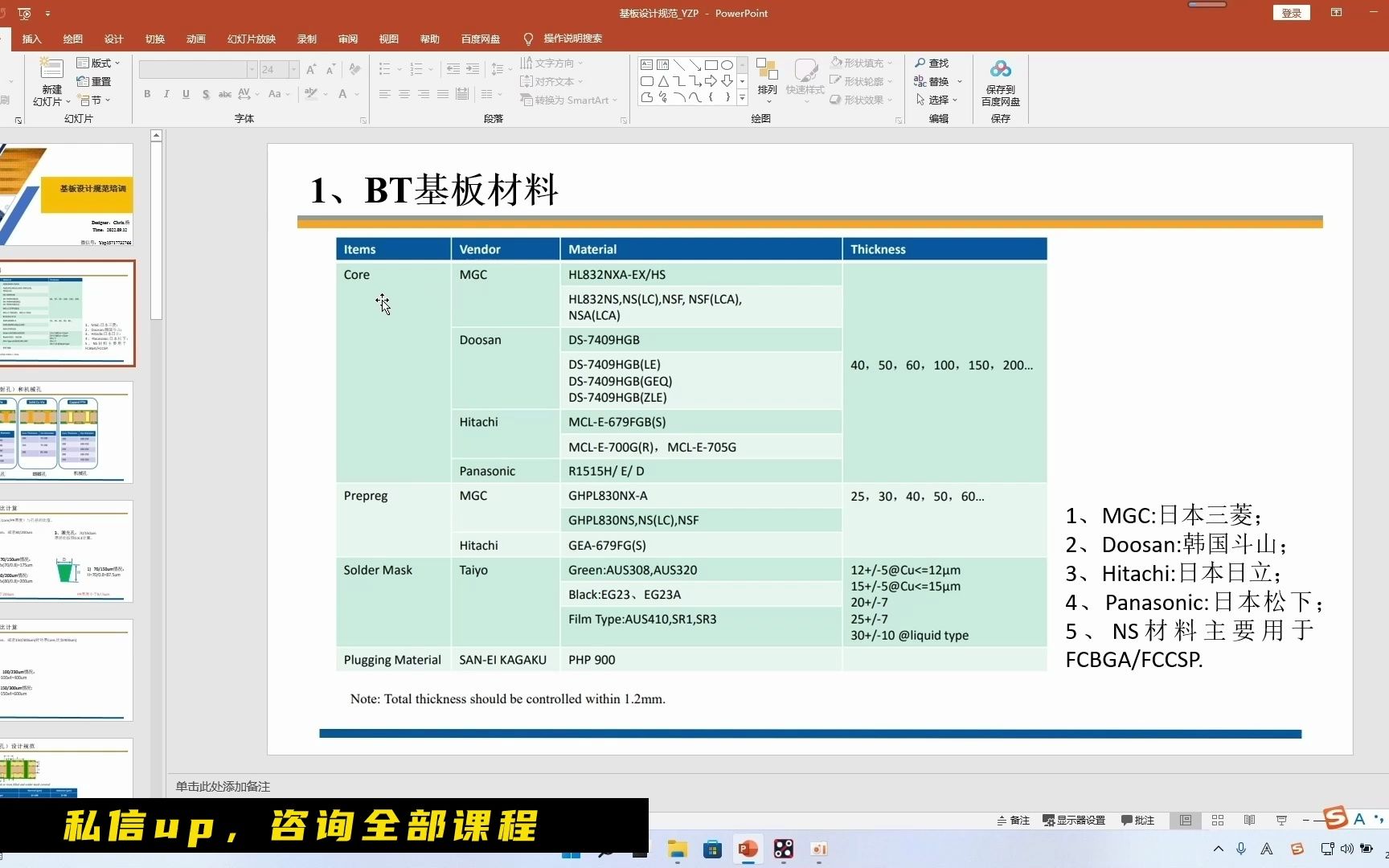Click 查找 to find text
This screenshot has height=868, width=1389.
pos(932,63)
